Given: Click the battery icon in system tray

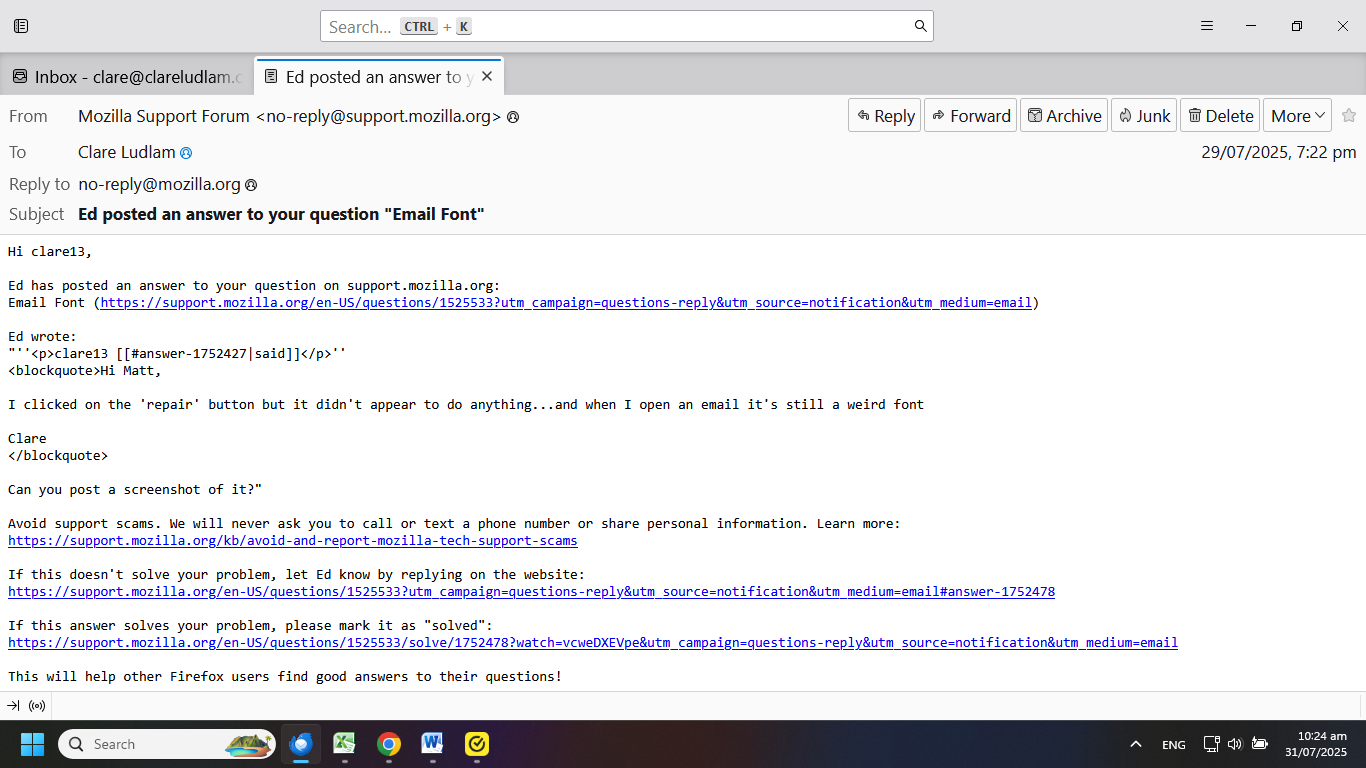Looking at the screenshot, I should [x=1260, y=744].
